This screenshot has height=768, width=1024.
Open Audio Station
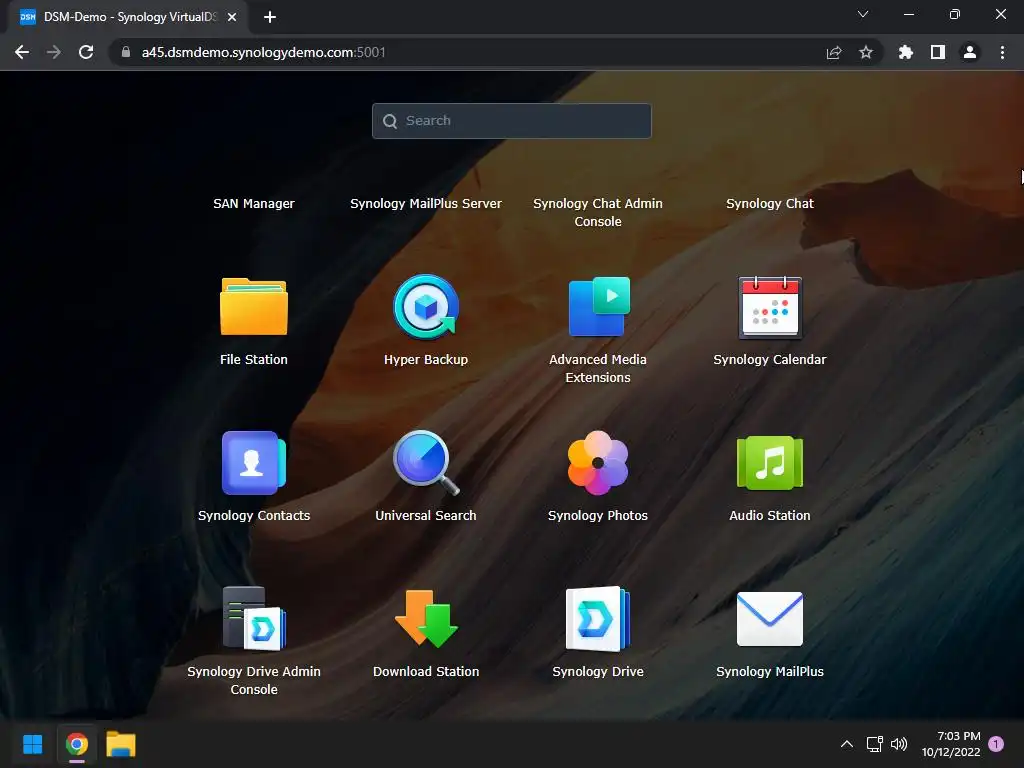[770, 463]
